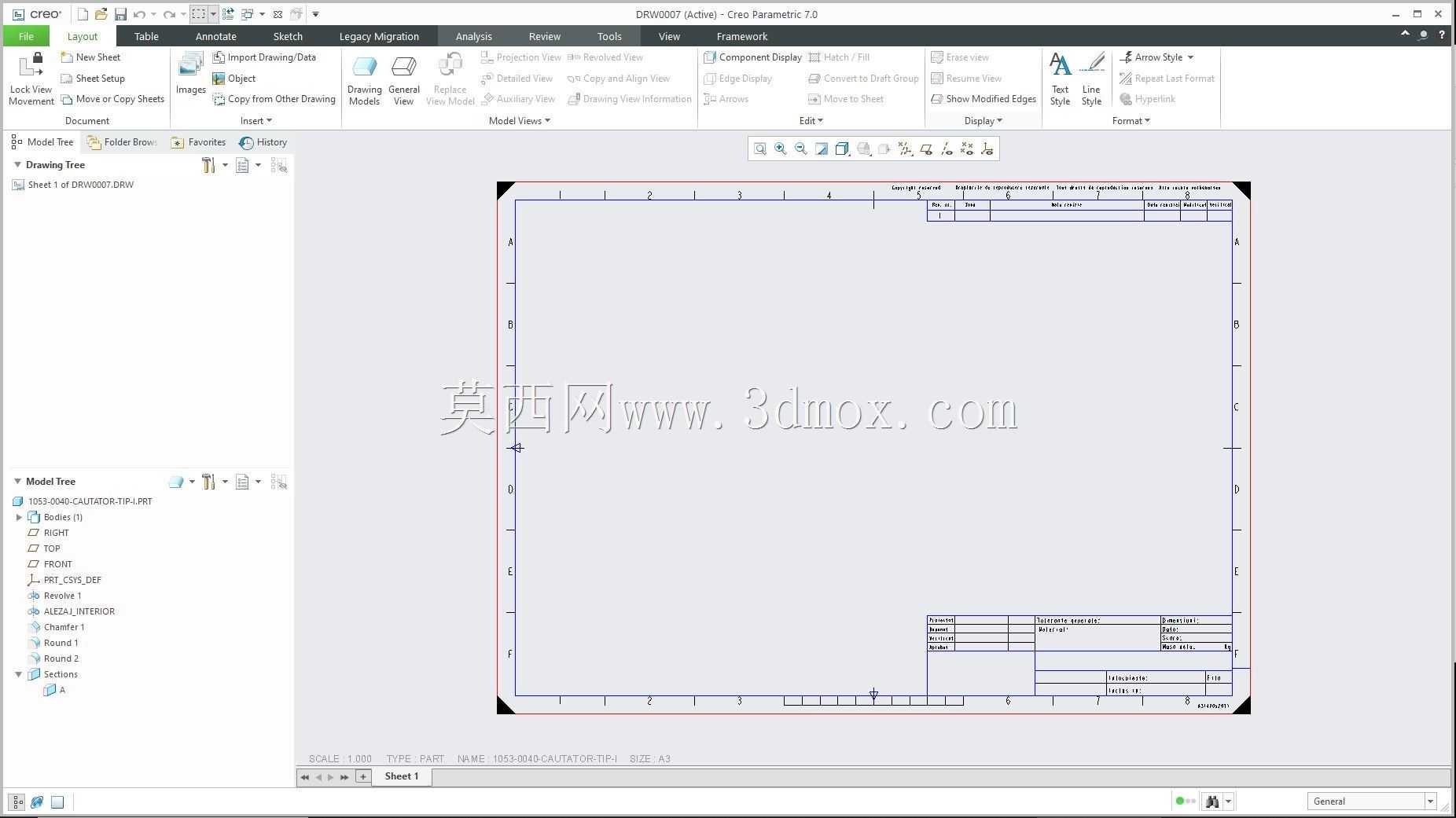The width and height of the screenshot is (1456, 818).
Task: Click Copy from Other Drawing
Action: click(274, 99)
